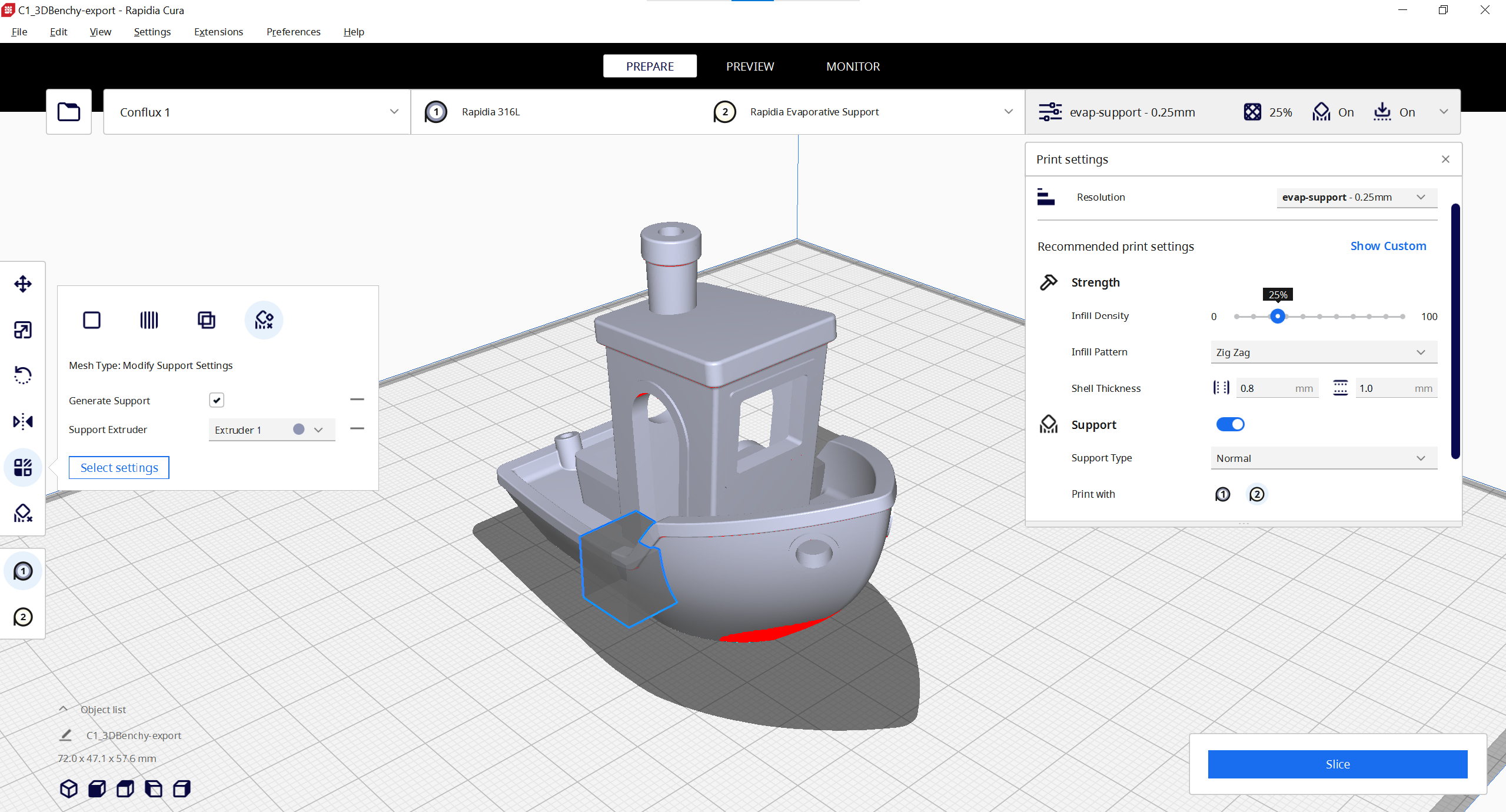Open the Support Extruder dropdown
The height and width of the screenshot is (812, 1506).
point(271,430)
